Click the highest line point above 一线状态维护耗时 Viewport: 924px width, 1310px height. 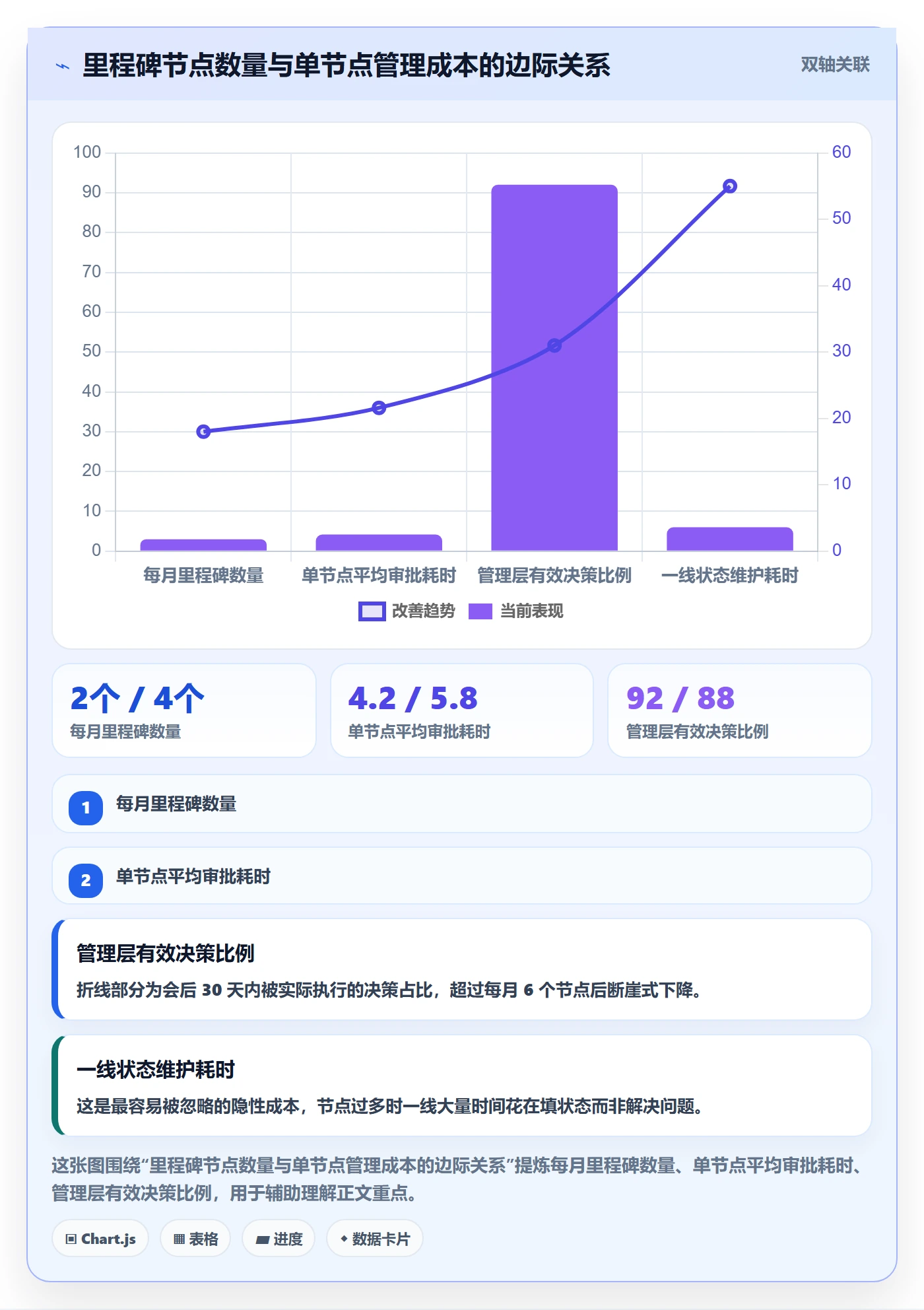[x=730, y=186]
